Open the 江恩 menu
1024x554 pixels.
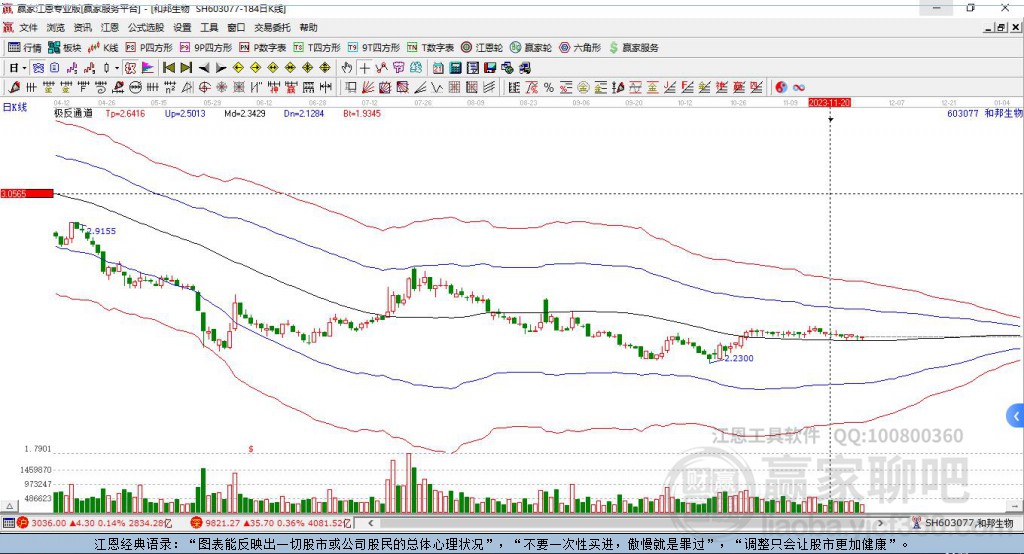coord(110,28)
